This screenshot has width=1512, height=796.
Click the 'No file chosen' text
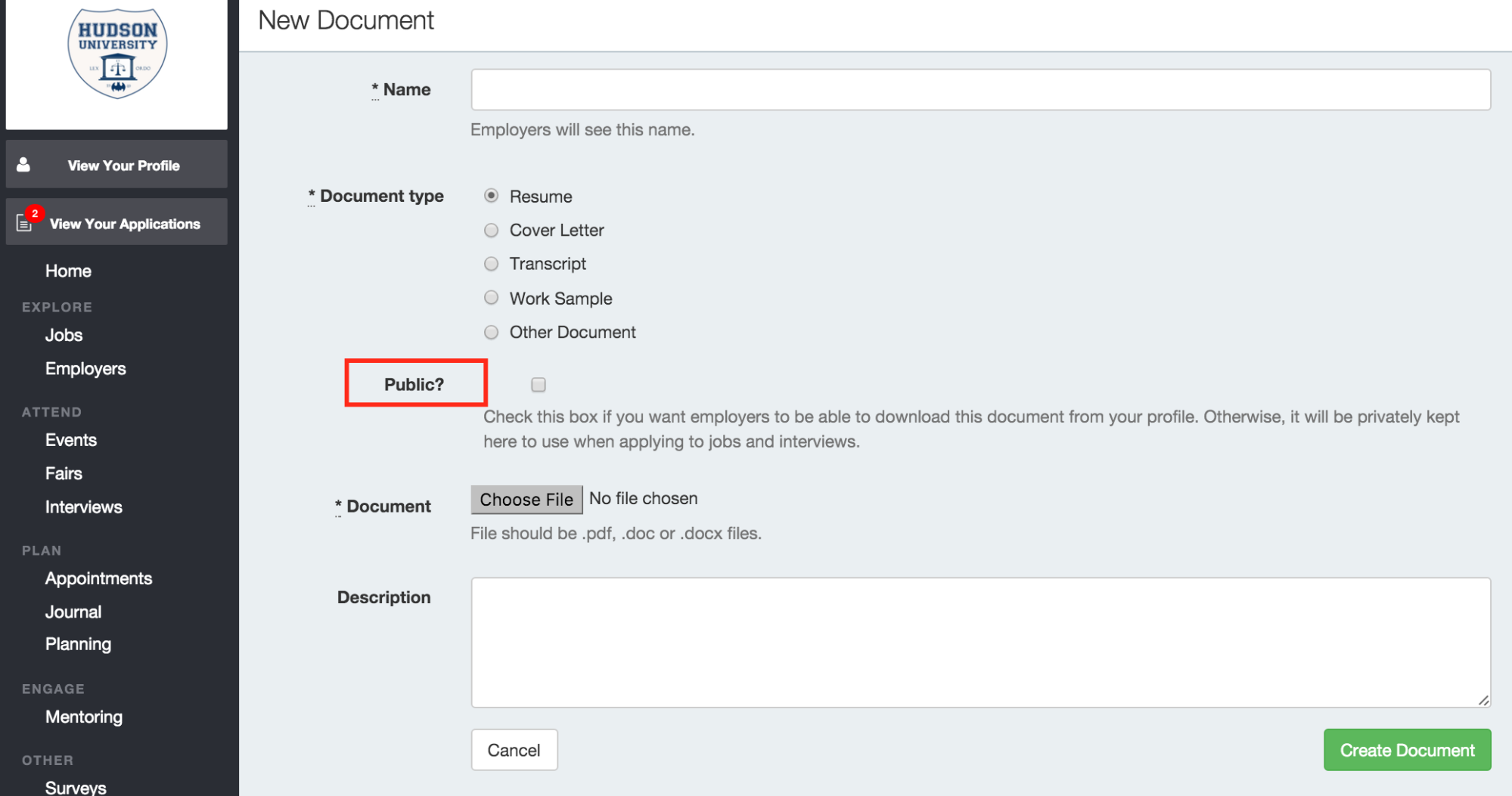(x=644, y=498)
